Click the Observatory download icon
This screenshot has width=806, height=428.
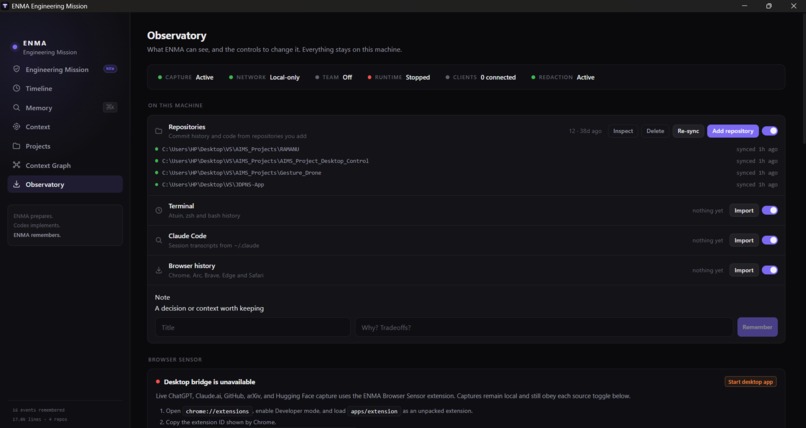[x=16, y=184]
